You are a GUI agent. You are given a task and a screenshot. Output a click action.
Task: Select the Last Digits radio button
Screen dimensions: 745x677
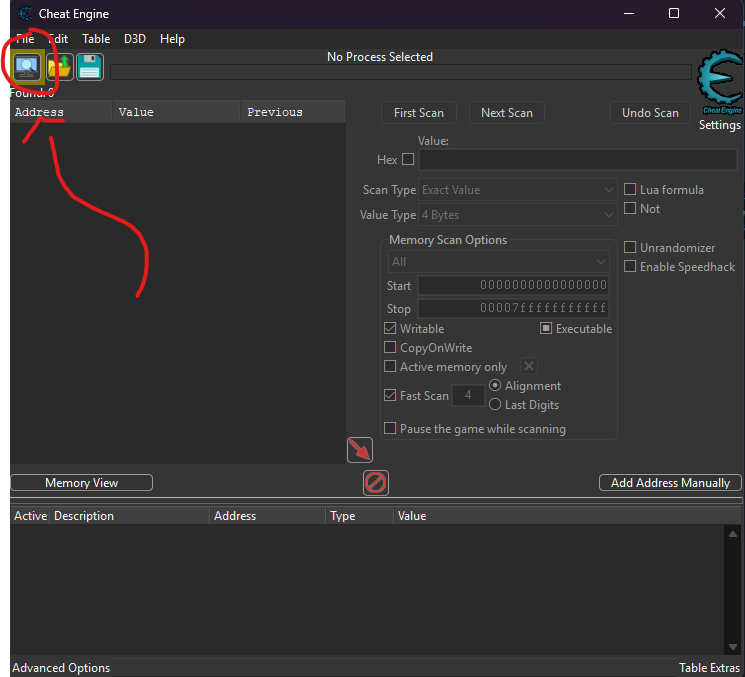click(495, 405)
